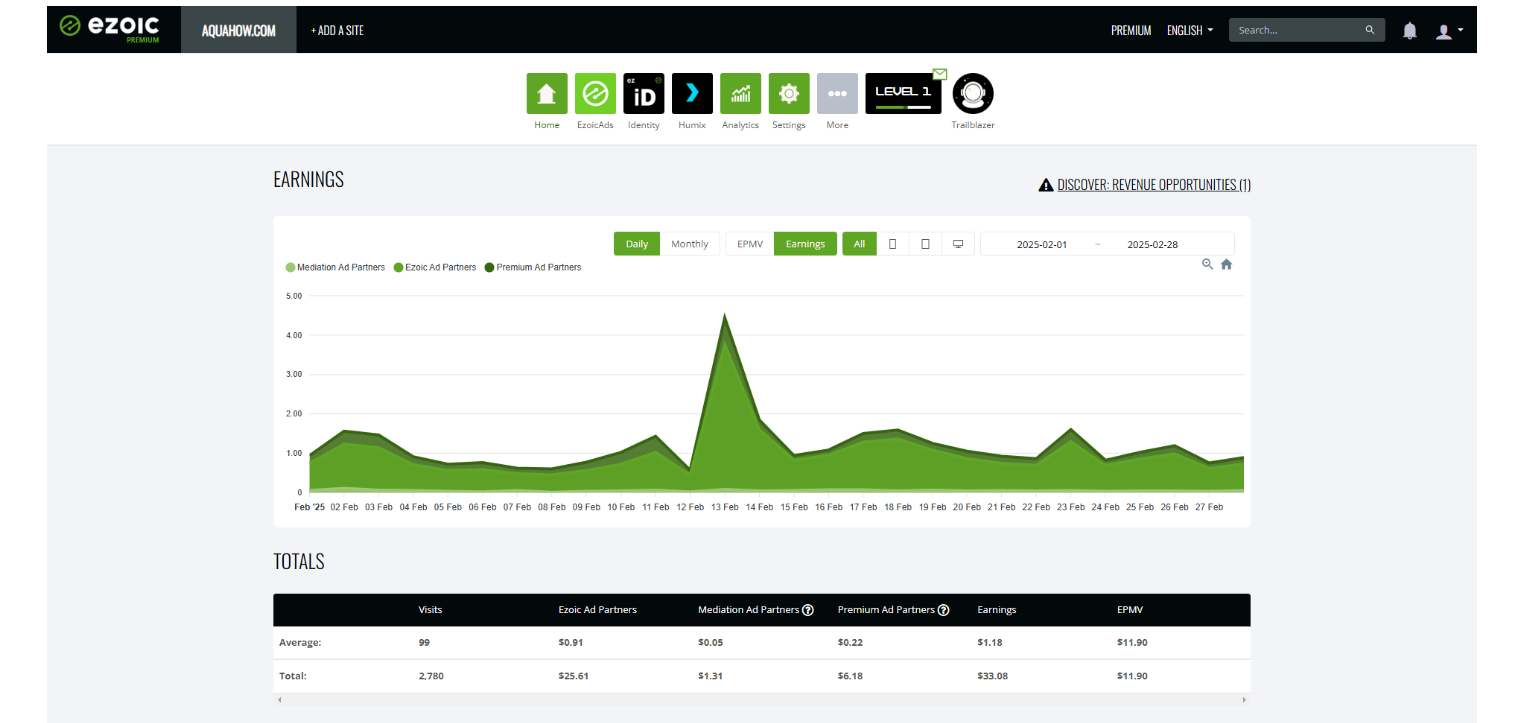Open the EzoicAds icon

pyautogui.click(x=595, y=94)
